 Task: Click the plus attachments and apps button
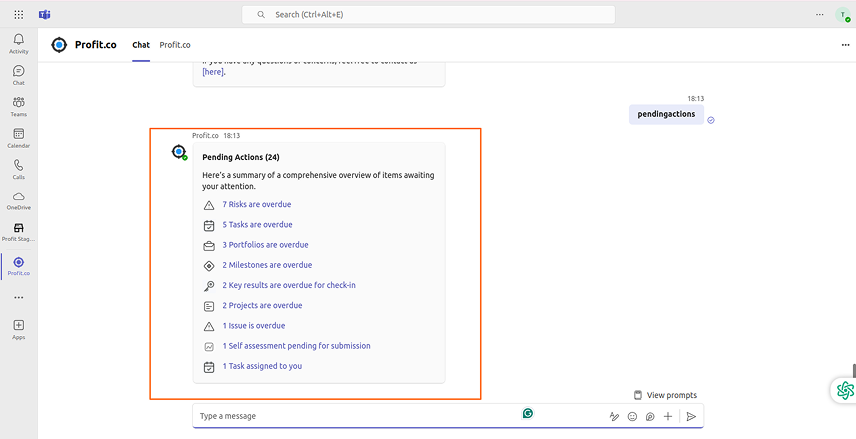click(668, 417)
